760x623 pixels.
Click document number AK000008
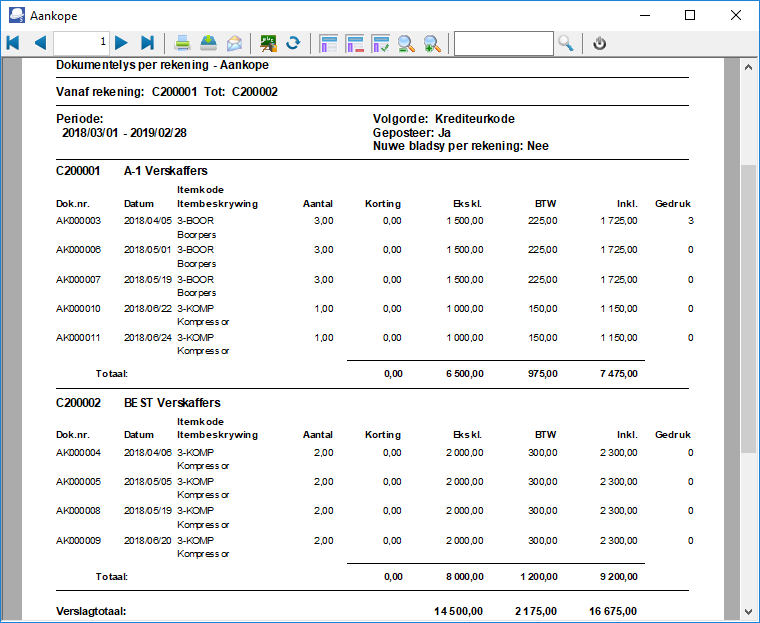point(79,511)
